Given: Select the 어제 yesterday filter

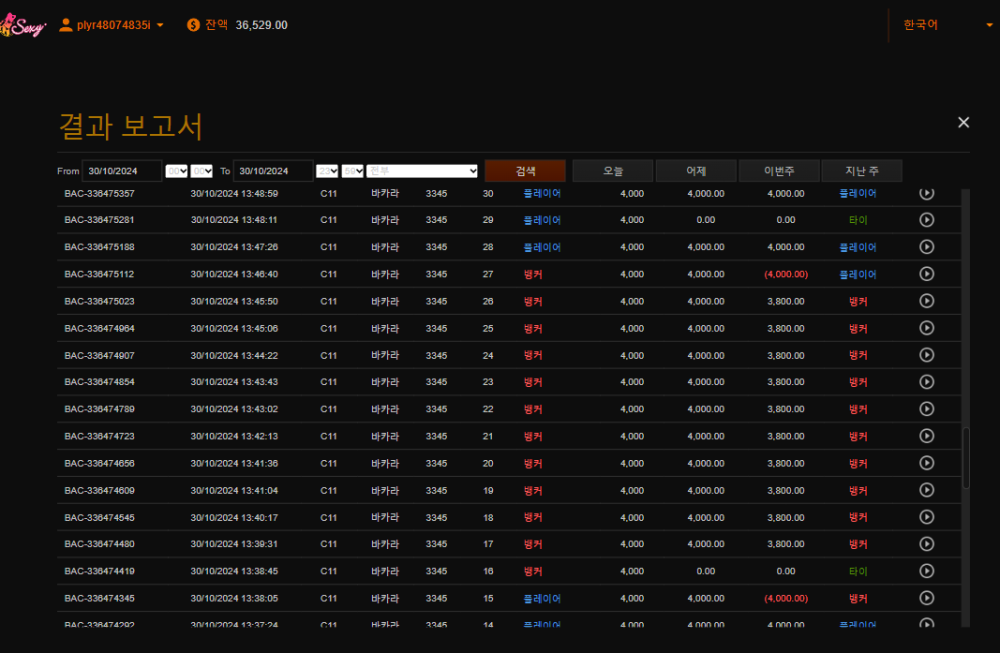Looking at the screenshot, I should click(x=696, y=171).
